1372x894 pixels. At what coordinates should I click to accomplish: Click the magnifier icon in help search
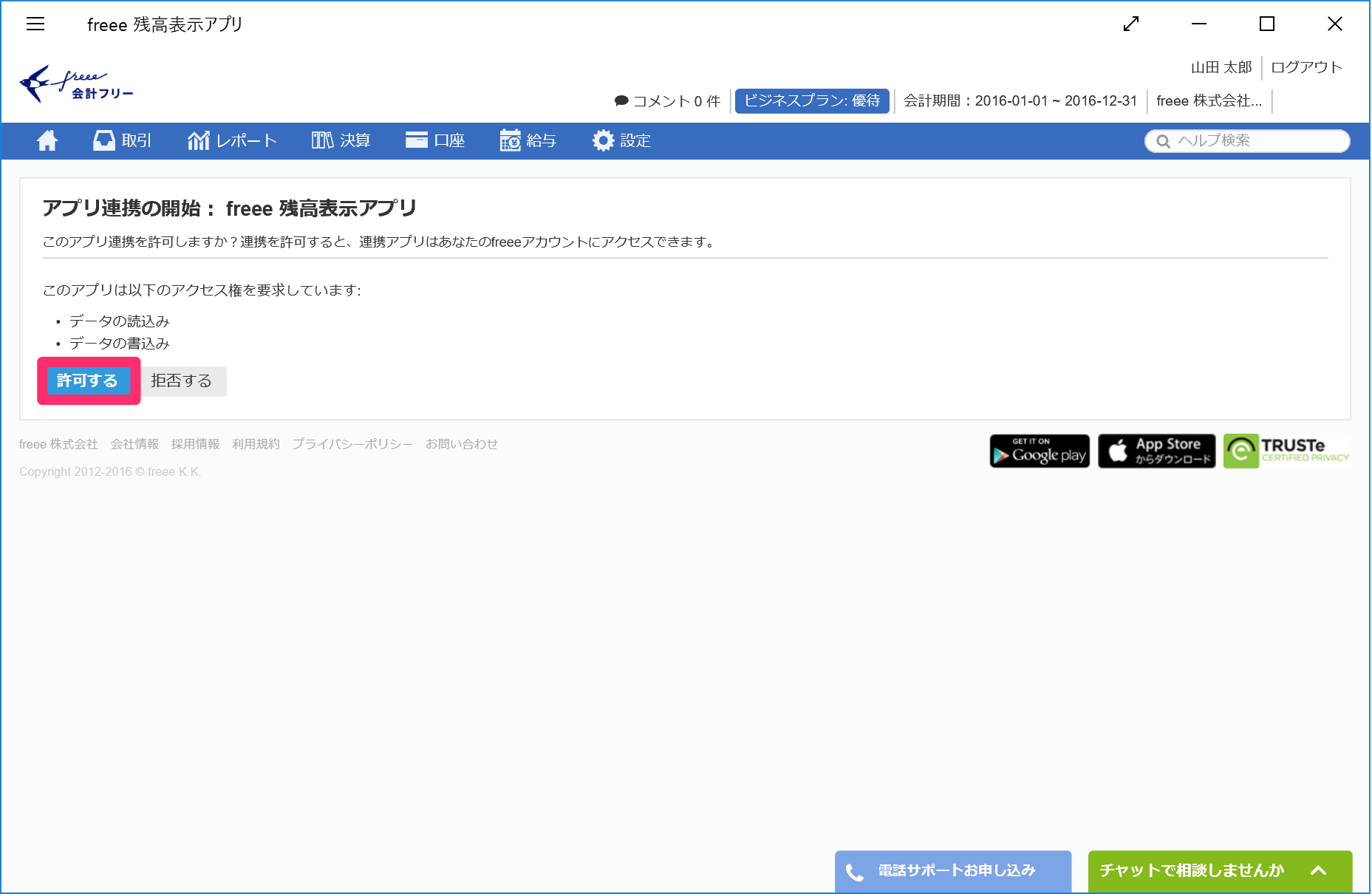click(1163, 141)
